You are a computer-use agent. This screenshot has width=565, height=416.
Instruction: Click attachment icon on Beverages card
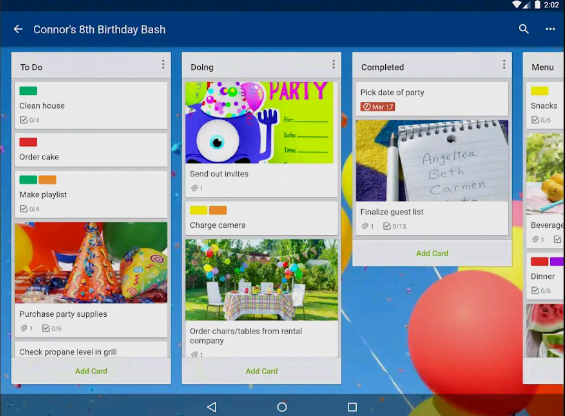tap(535, 239)
